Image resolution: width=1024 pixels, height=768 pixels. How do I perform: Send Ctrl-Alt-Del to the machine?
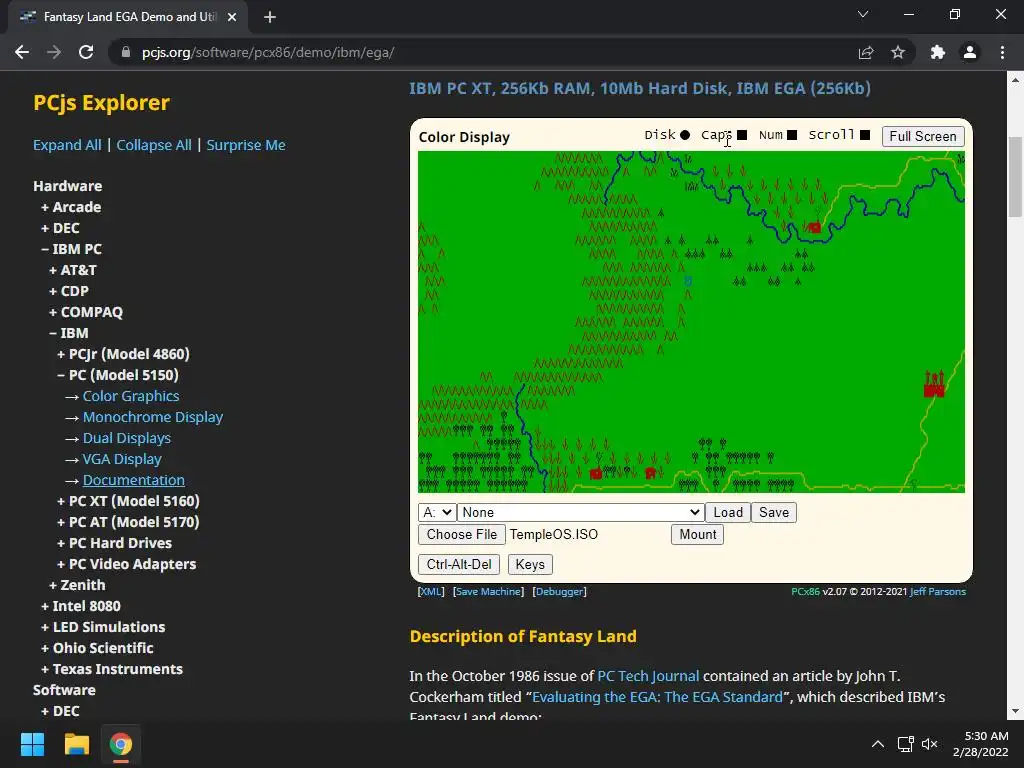[x=459, y=564]
